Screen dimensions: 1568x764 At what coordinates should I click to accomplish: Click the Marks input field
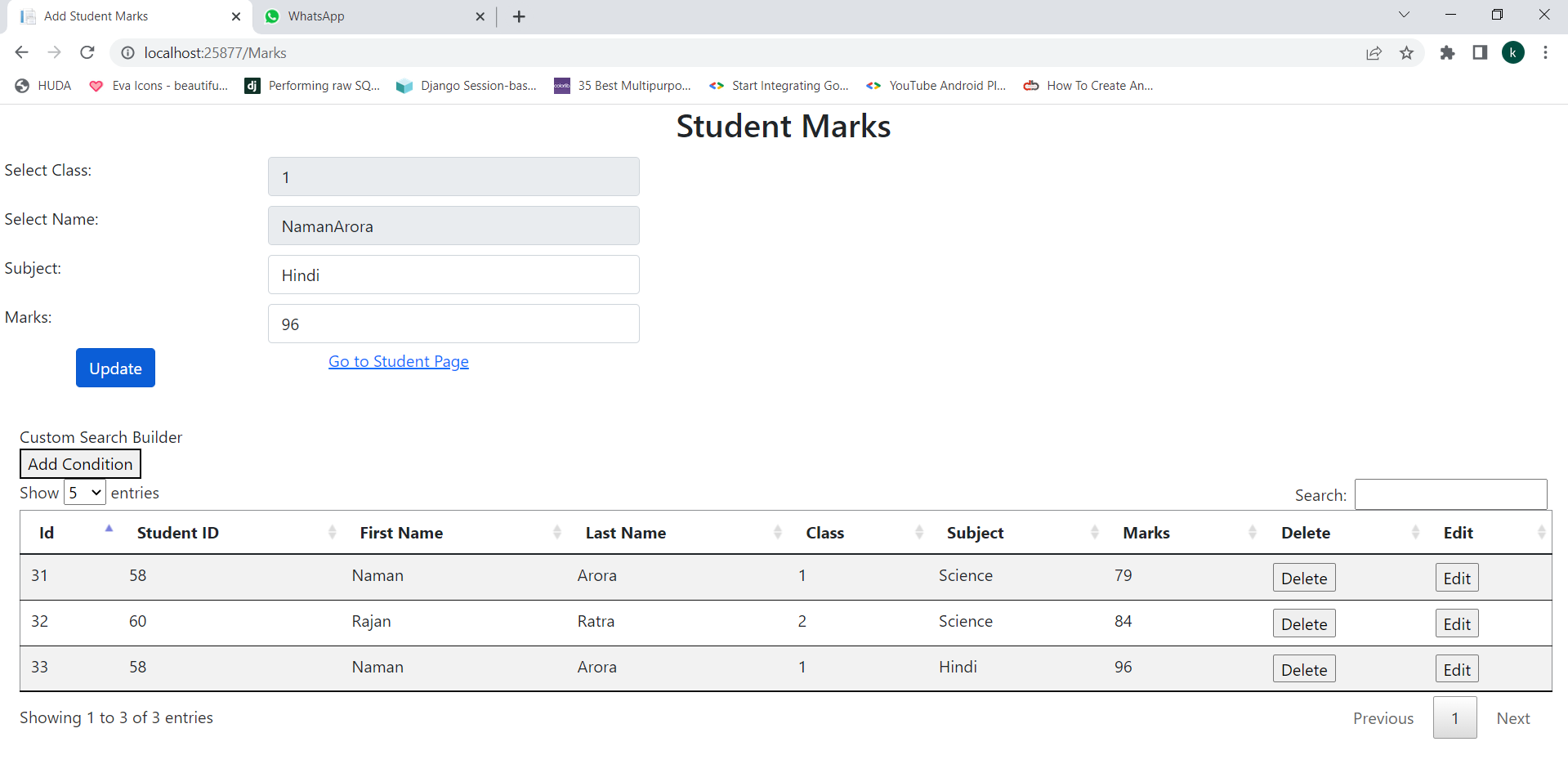point(453,324)
